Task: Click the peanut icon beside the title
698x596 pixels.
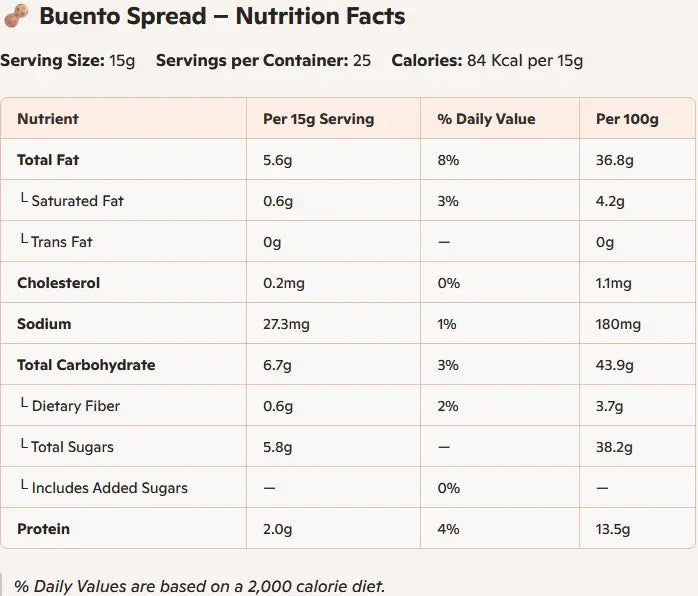Action: coord(16,17)
